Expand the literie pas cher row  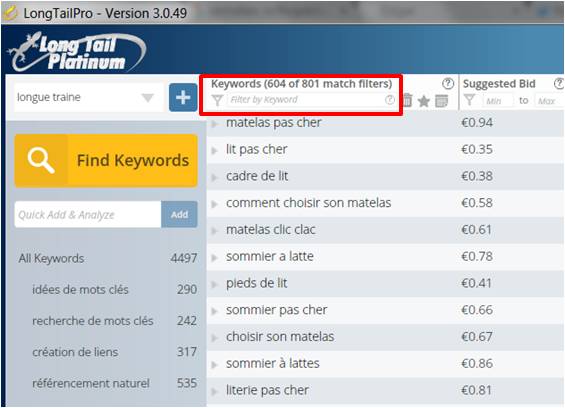coord(215,391)
